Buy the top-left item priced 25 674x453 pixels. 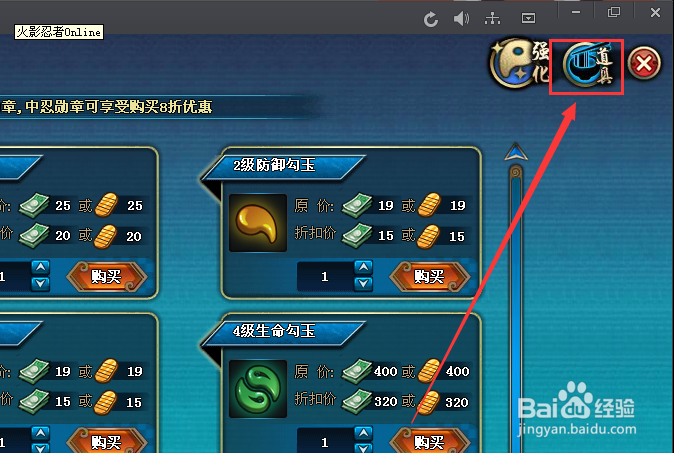(107, 276)
